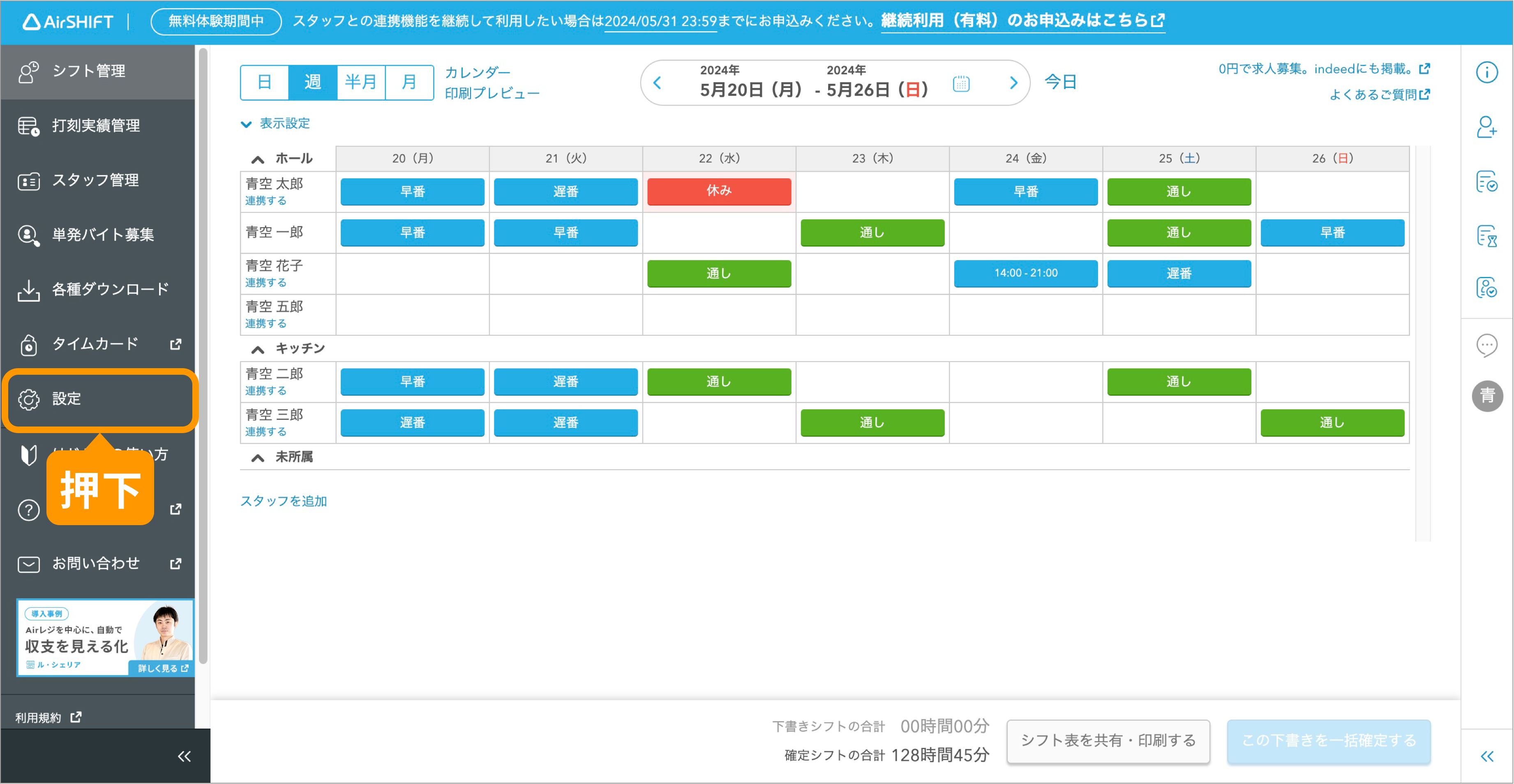
Task: Switch to 月 view tab
Action: (x=409, y=82)
